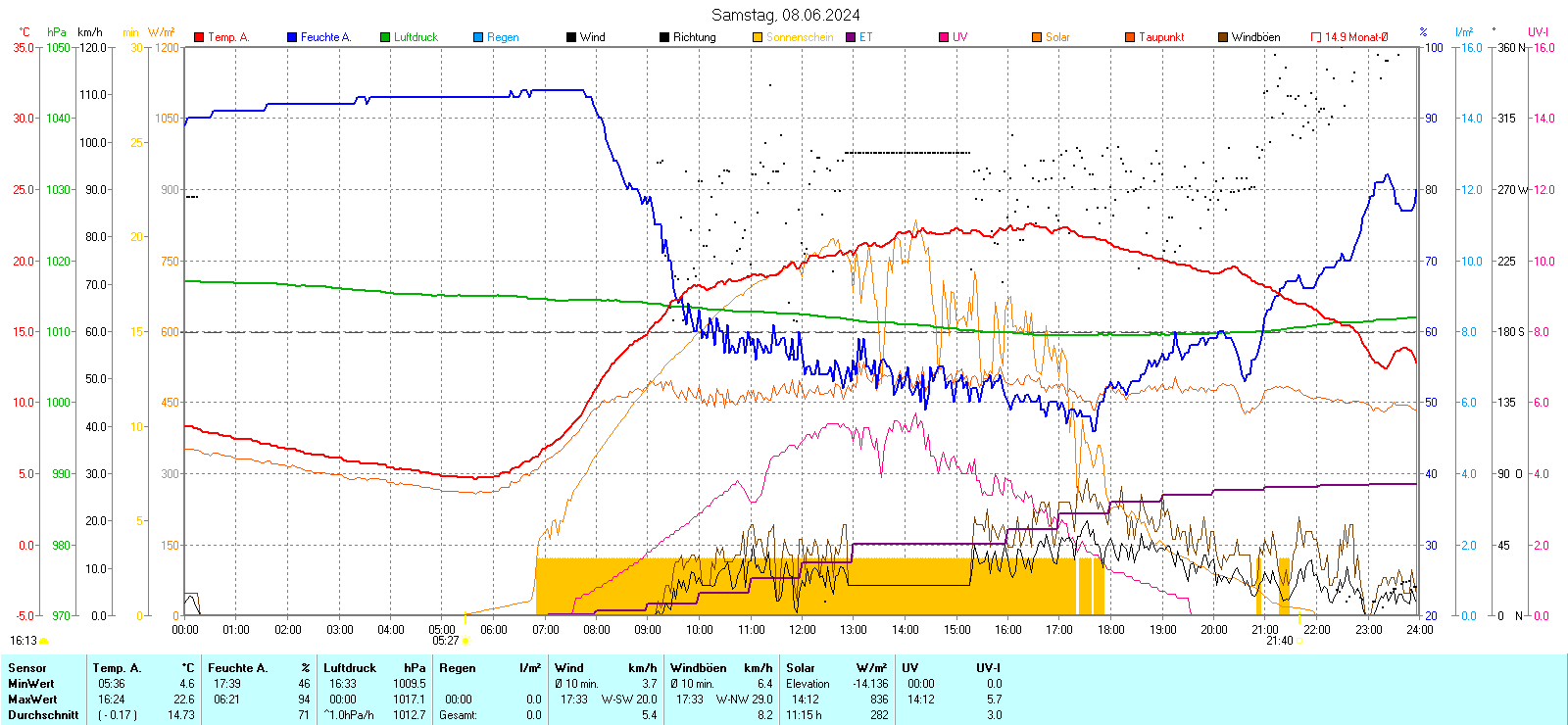Click the MaxWert row label
Screen dimensions: 1568x725
[32, 700]
